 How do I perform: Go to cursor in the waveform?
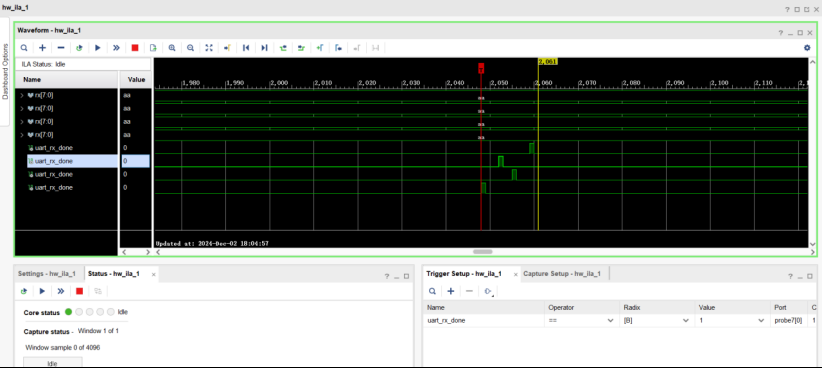[x=228, y=48]
